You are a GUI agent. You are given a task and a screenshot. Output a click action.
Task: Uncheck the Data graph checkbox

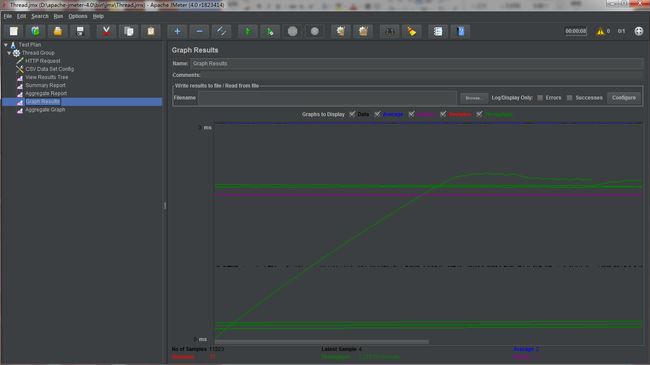(x=352, y=114)
